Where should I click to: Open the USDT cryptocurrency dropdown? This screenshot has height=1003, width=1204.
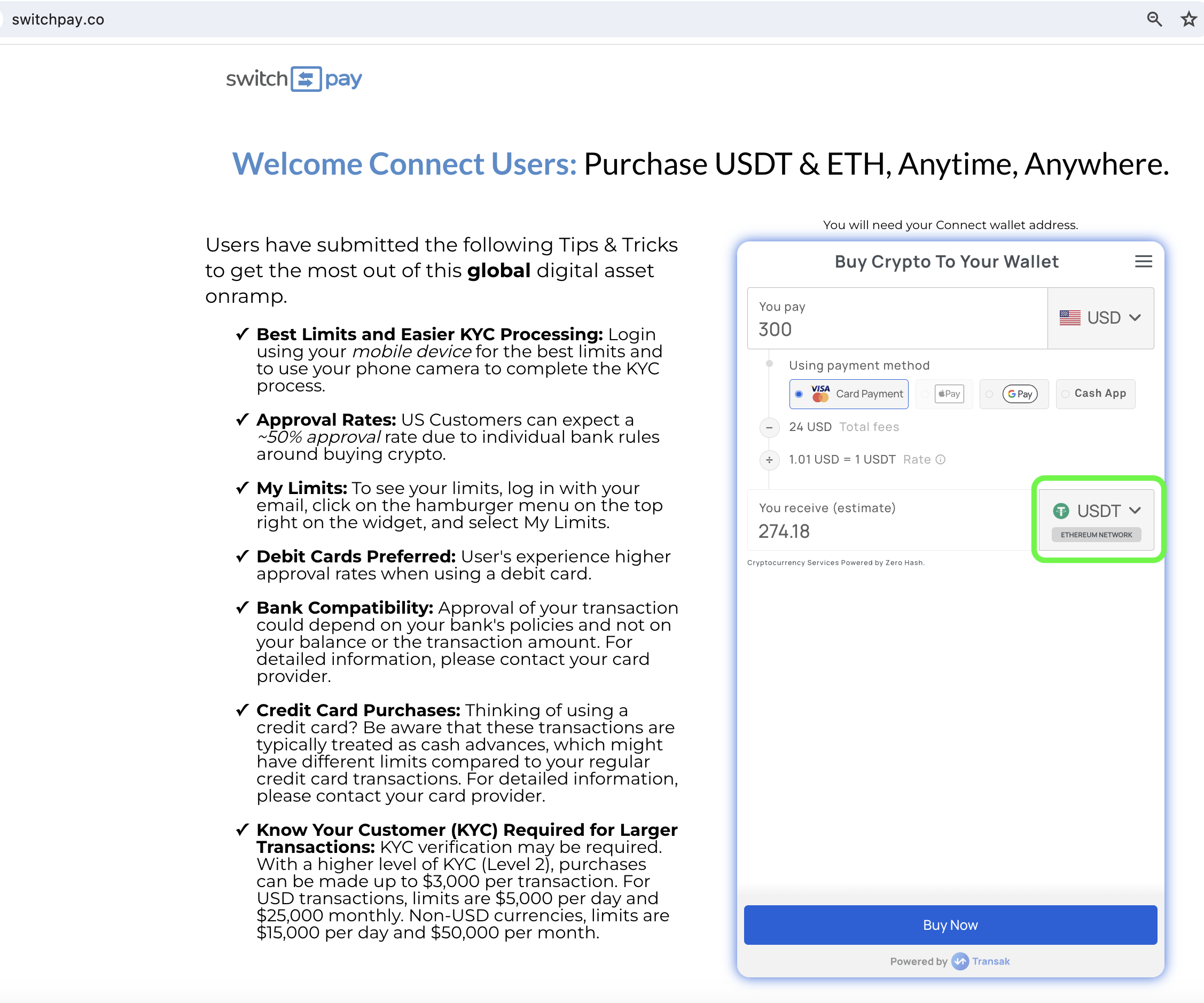pyautogui.click(x=1096, y=519)
